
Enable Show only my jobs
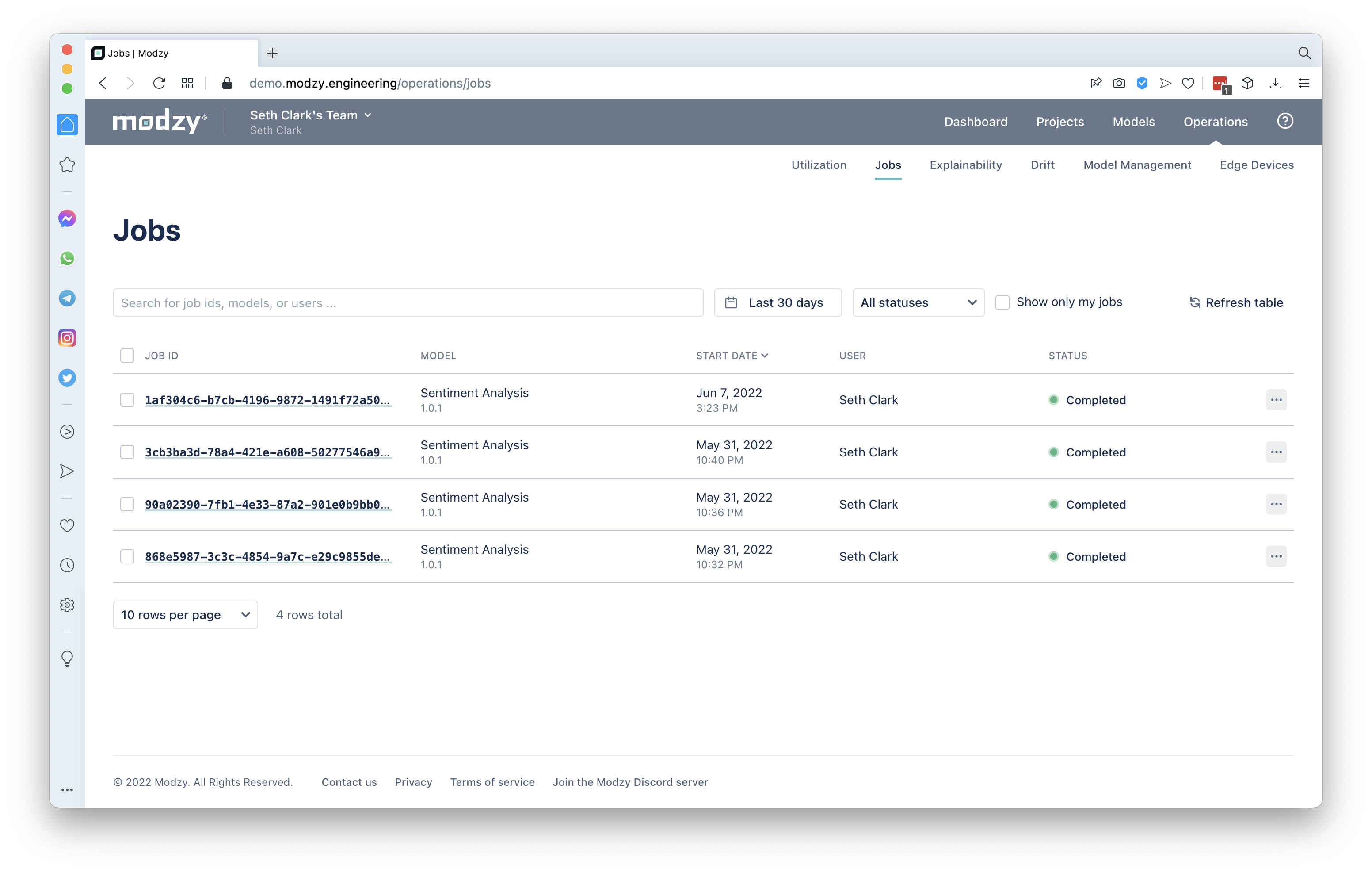1002,302
